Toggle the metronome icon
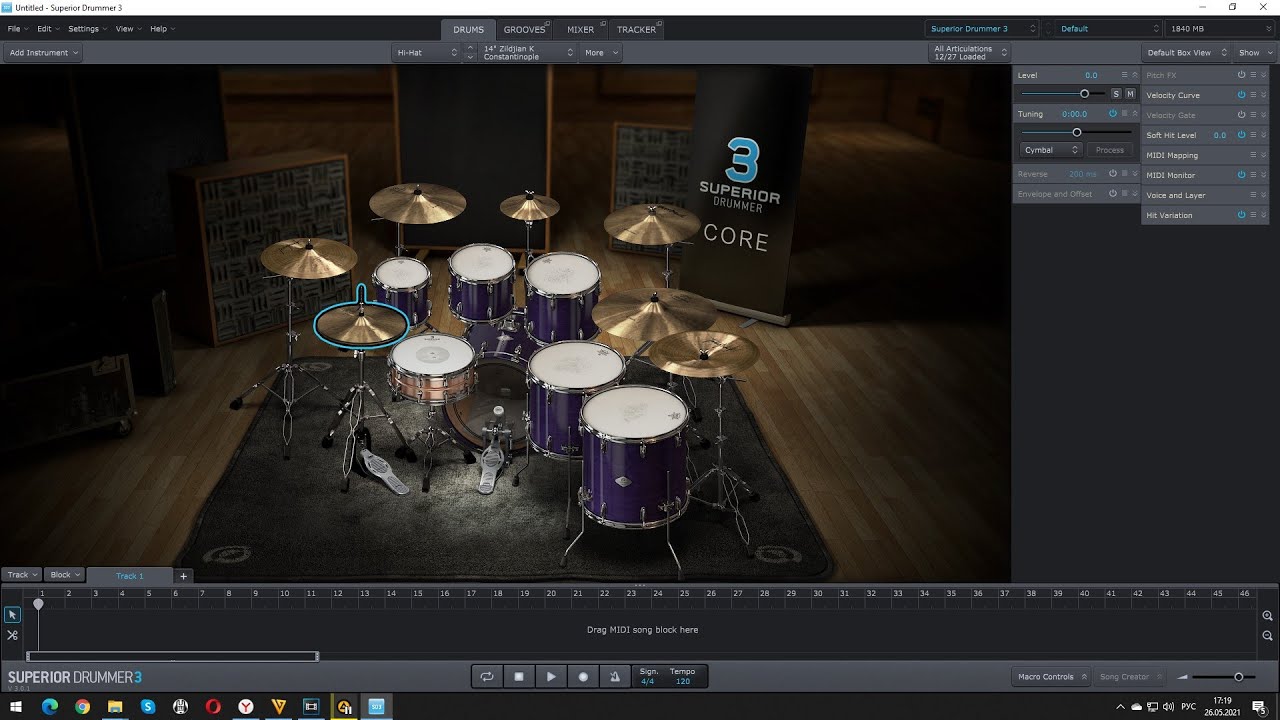This screenshot has height=720, width=1280. (615, 677)
